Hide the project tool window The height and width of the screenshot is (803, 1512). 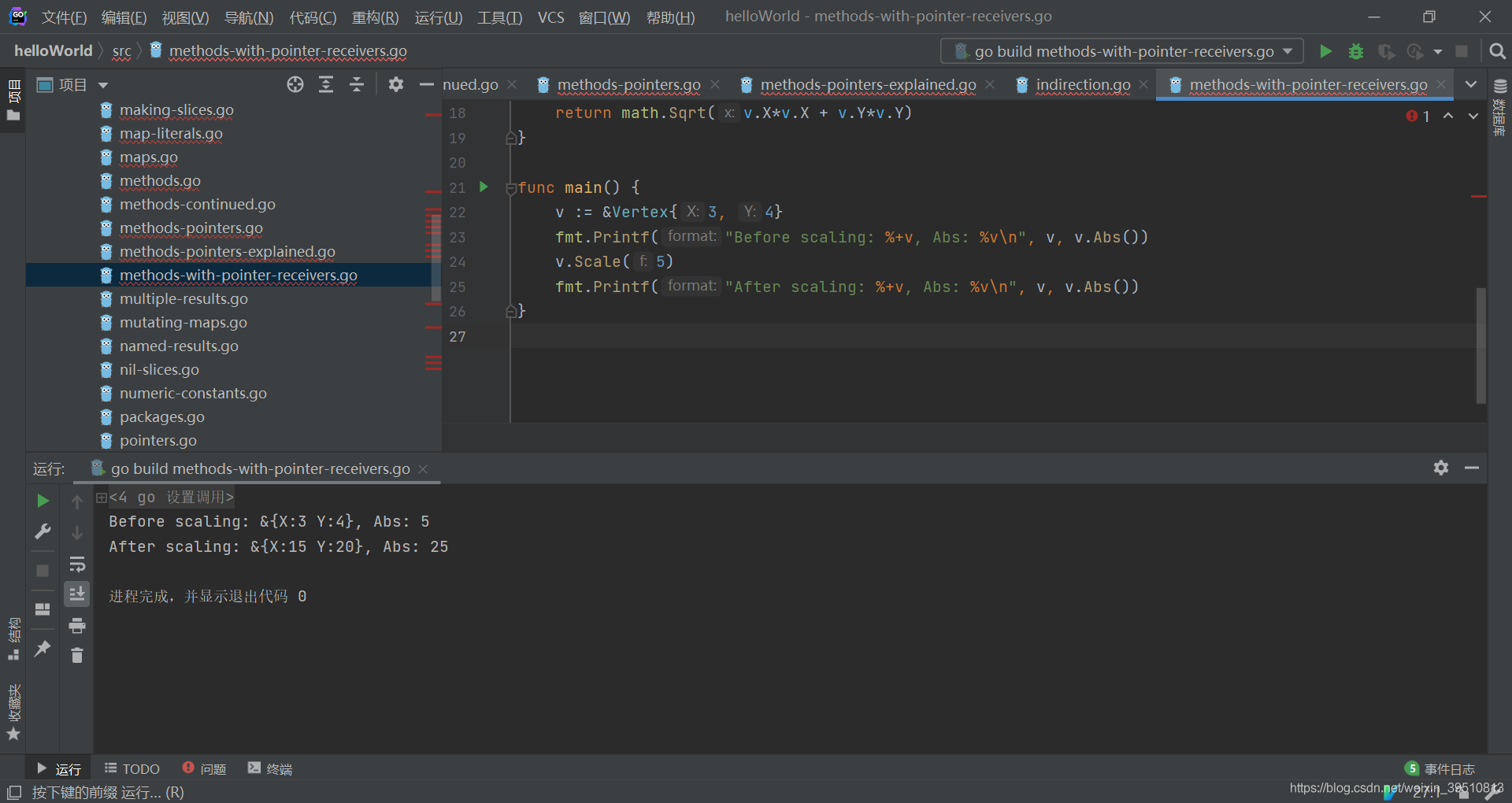(x=426, y=84)
